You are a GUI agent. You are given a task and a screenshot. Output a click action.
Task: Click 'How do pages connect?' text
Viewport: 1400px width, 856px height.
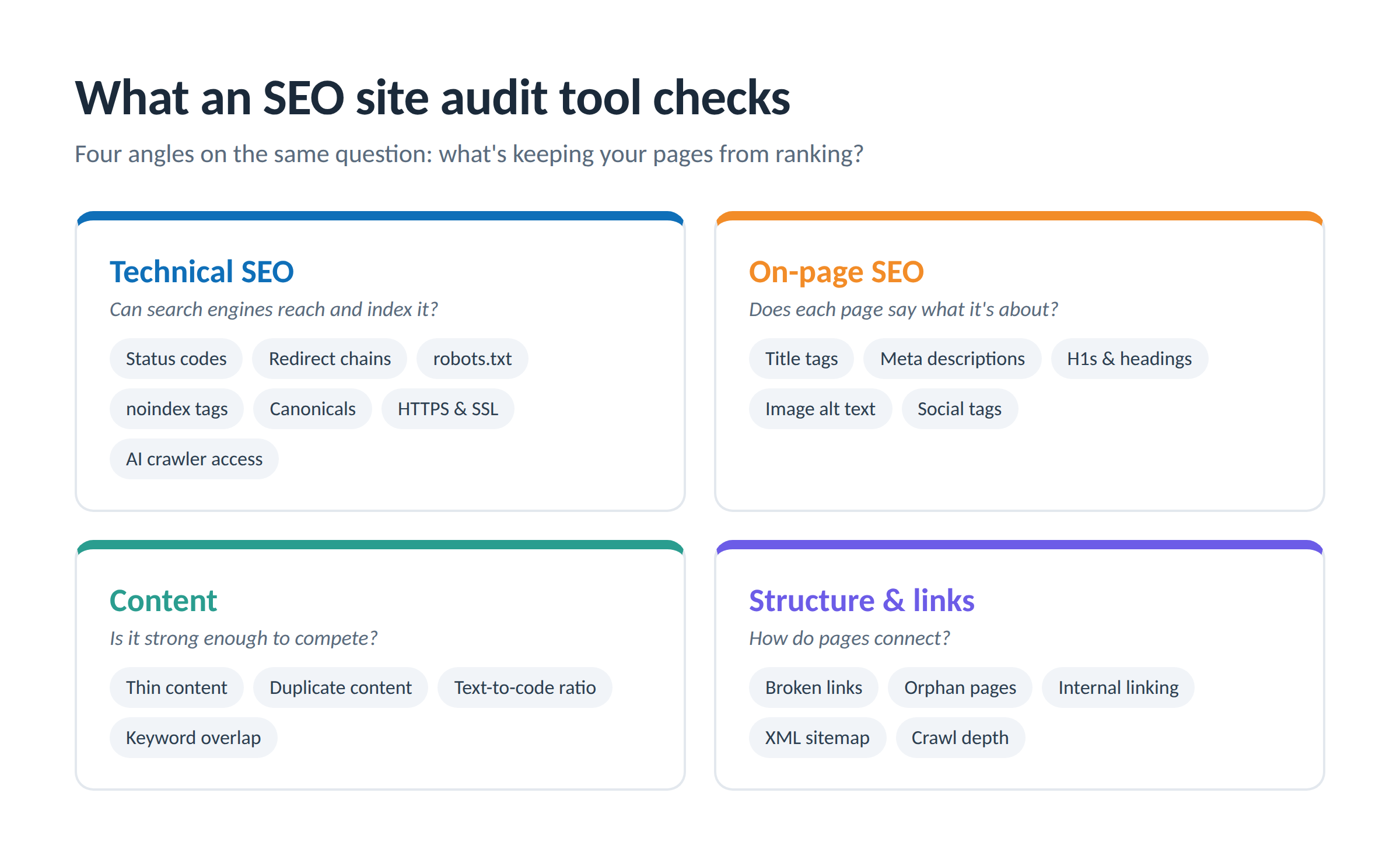pyautogui.click(x=849, y=638)
